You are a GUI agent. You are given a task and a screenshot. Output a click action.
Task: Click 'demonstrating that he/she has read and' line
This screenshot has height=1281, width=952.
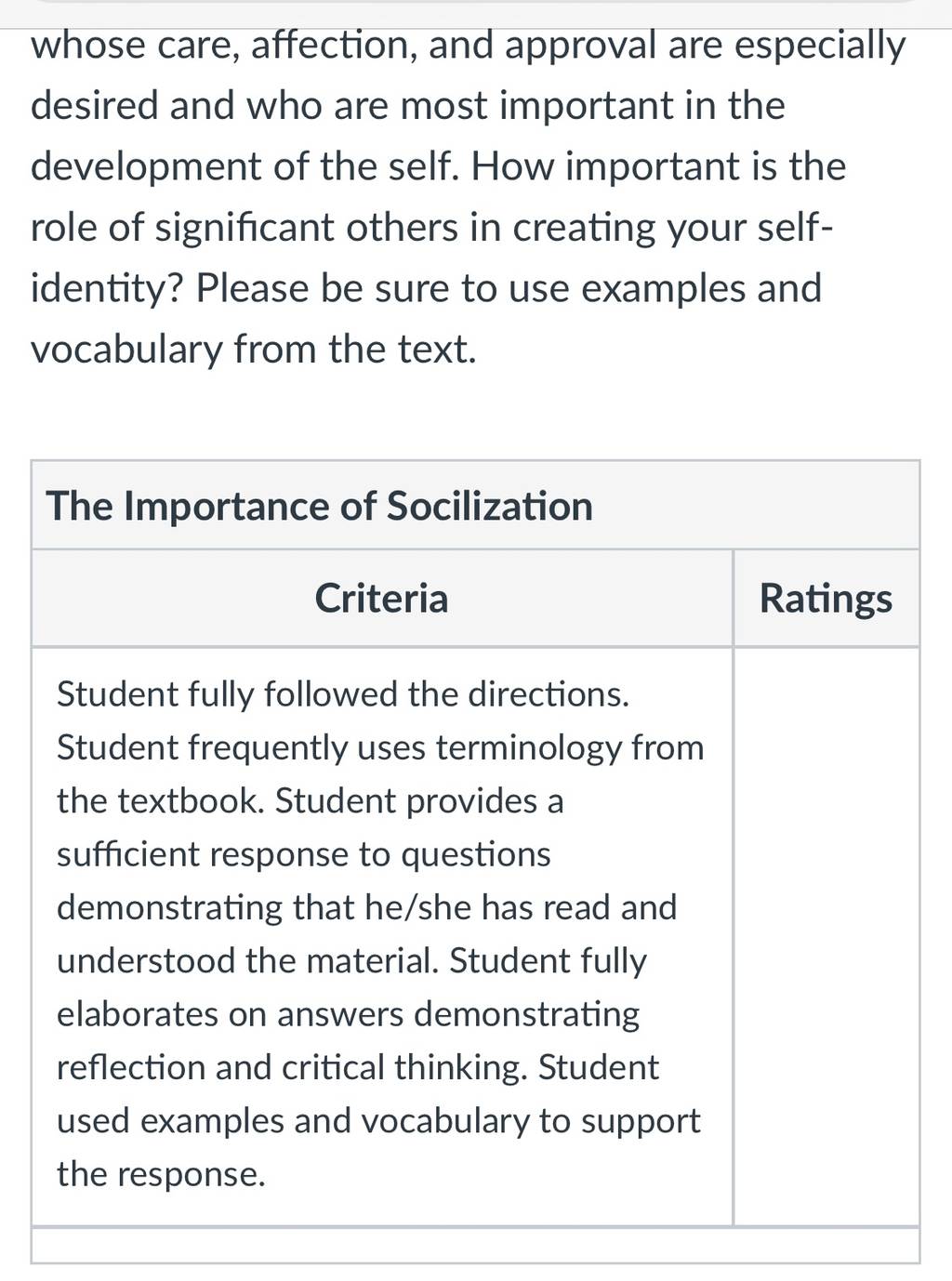(x=367, y=907)
